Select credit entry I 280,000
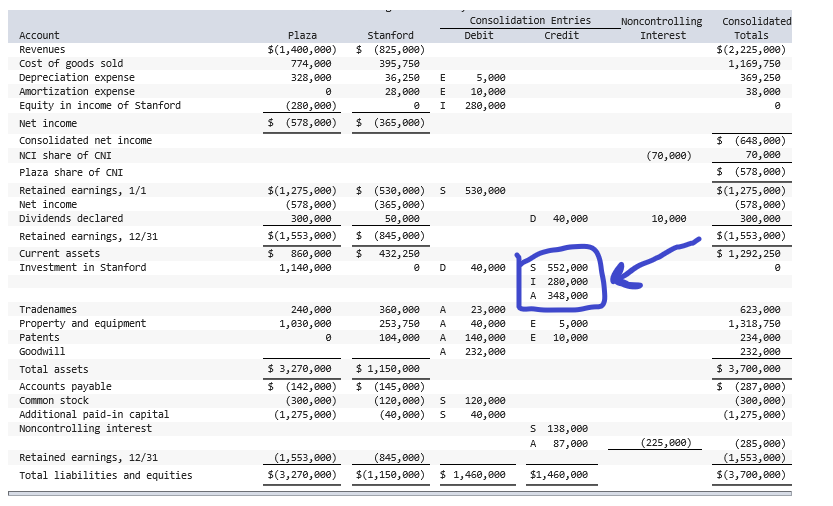833x506 pixels. tap(559, 282)
